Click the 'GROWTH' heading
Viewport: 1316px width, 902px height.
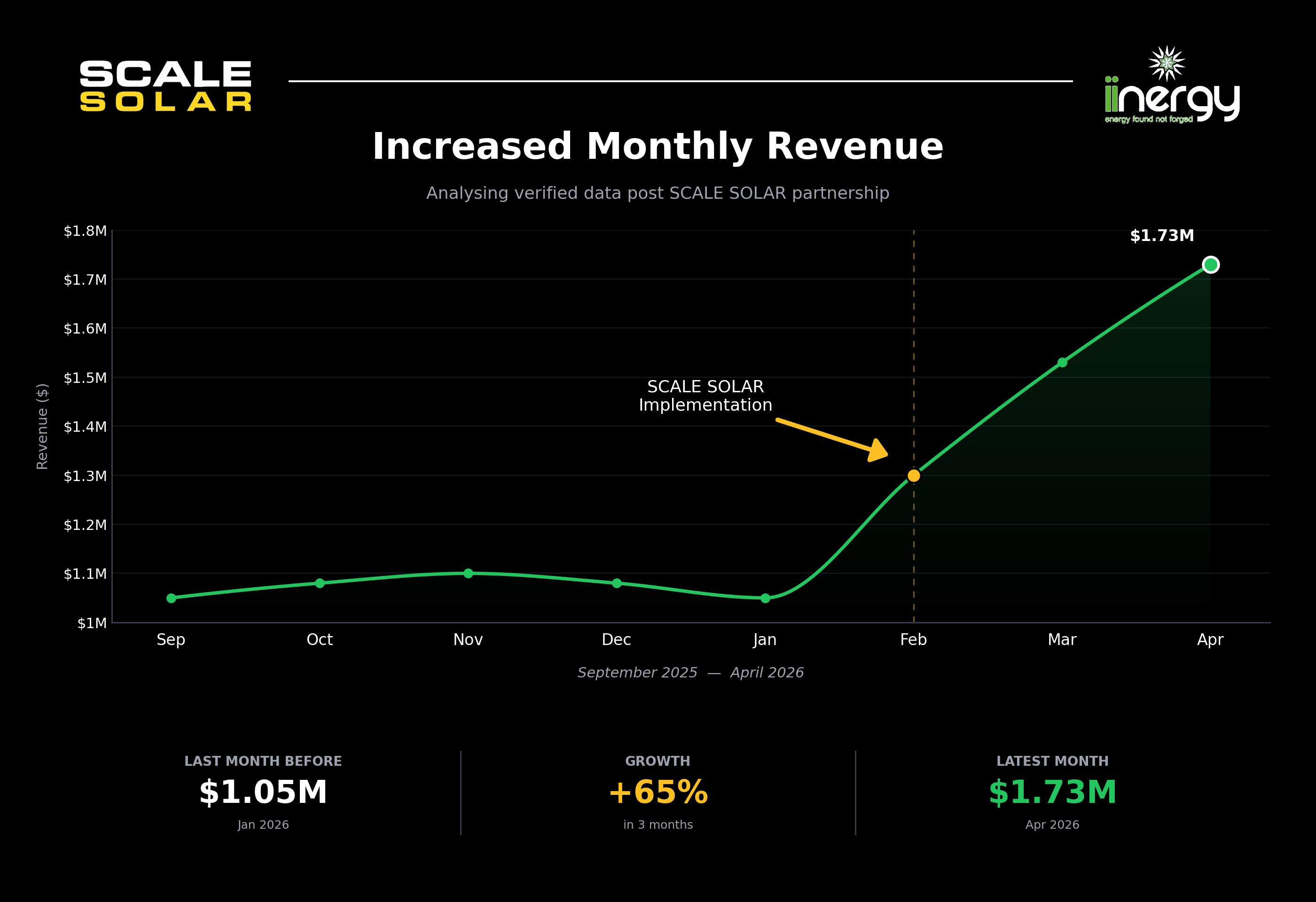click(x=658, y=762)
